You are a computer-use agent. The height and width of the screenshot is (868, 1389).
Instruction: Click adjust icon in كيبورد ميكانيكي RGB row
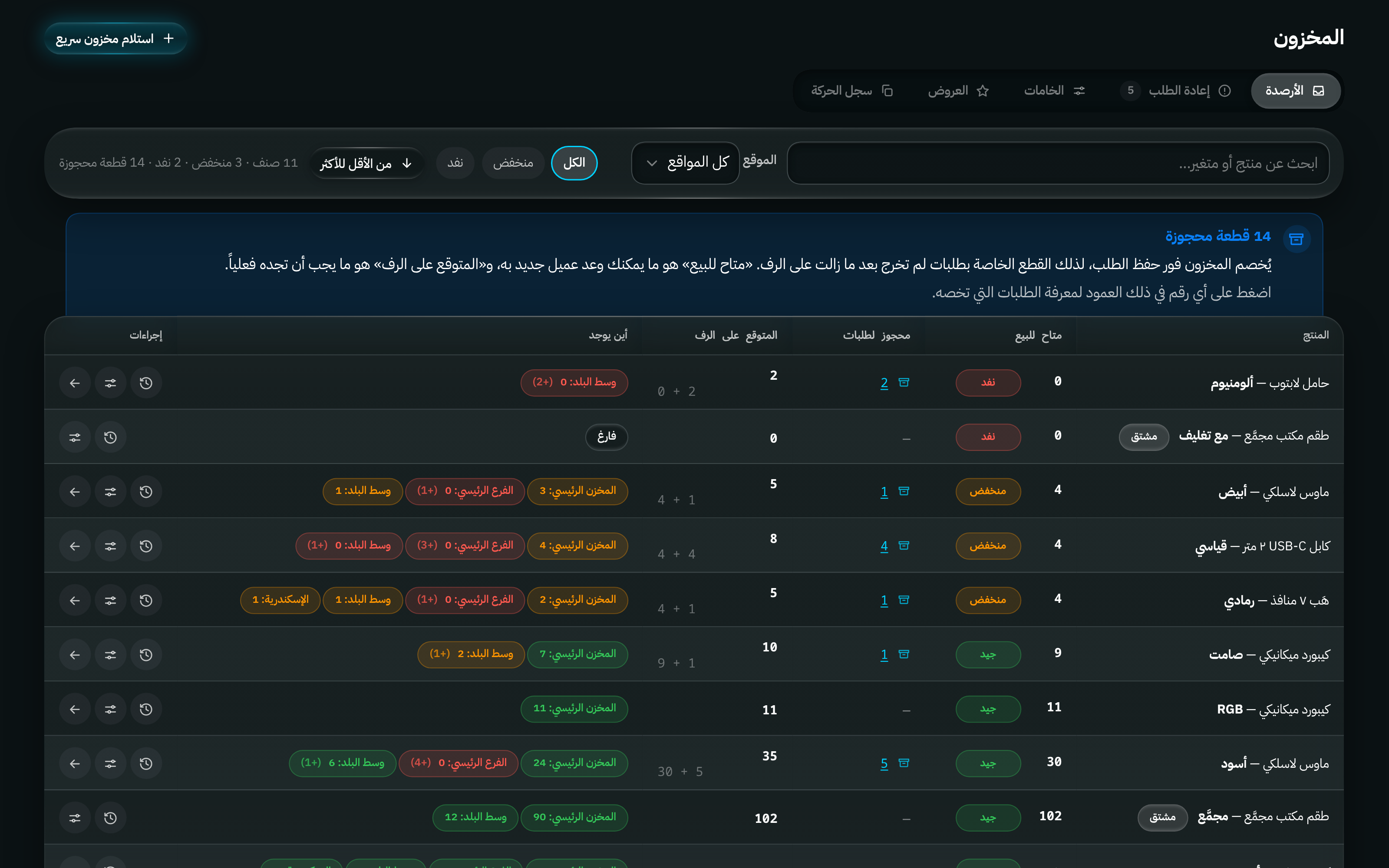point(110,709)
